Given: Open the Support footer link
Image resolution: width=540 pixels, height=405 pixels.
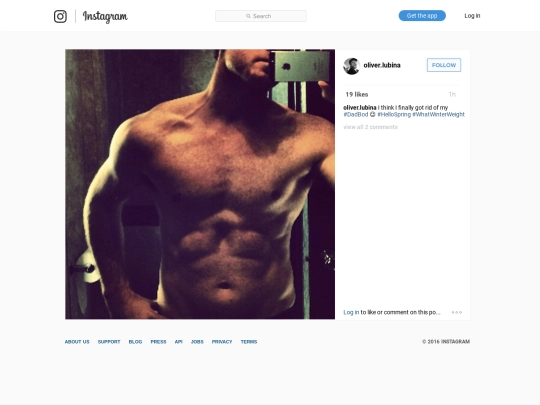Looking at the screenshot, I should point(109,342).
